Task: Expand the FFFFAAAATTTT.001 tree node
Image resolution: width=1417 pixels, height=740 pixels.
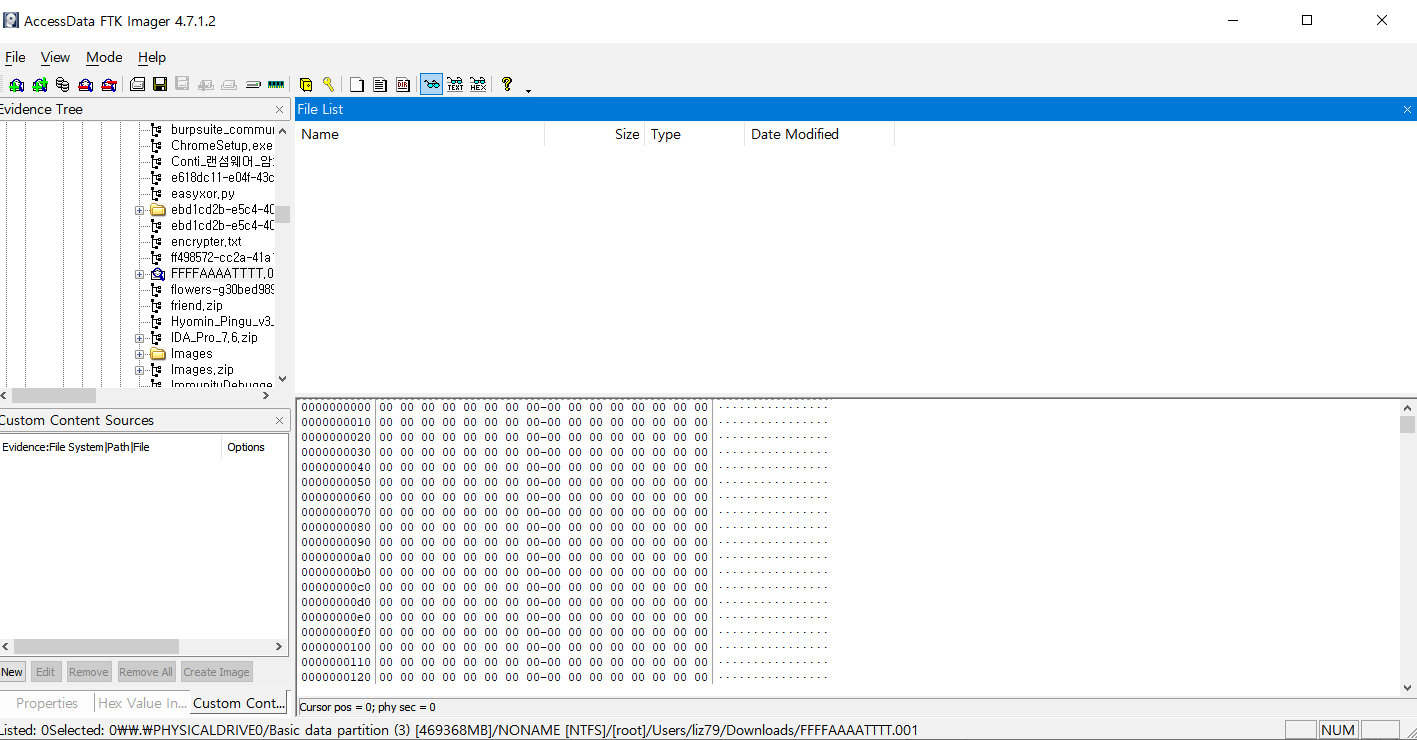Action: click(x=140, y=274)
